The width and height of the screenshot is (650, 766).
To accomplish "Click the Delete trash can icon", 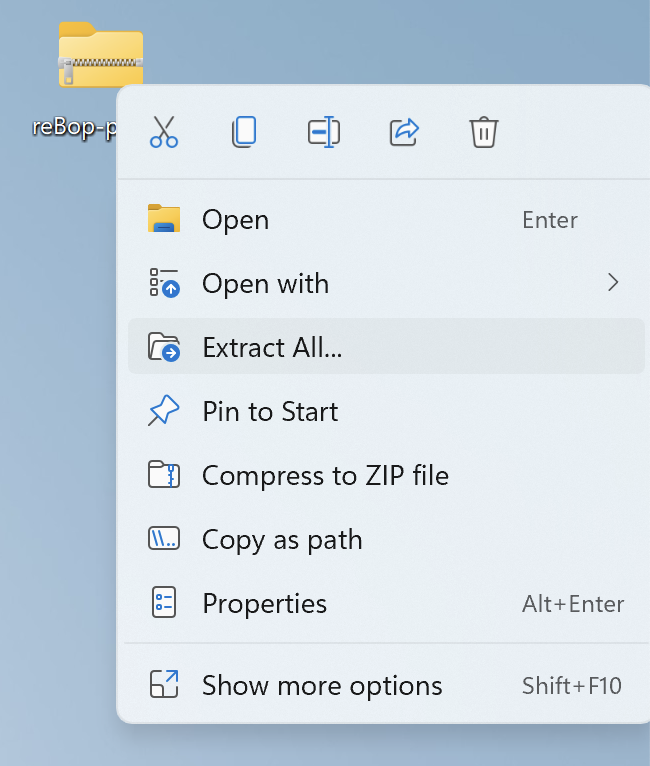I will (483, 132).
